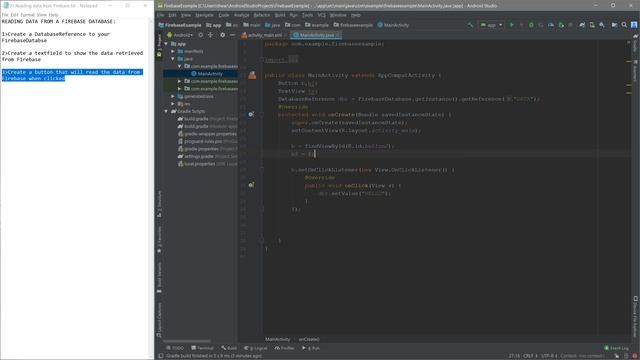
Task: Run the app with green play icon
Action: (x=511, y=25)
